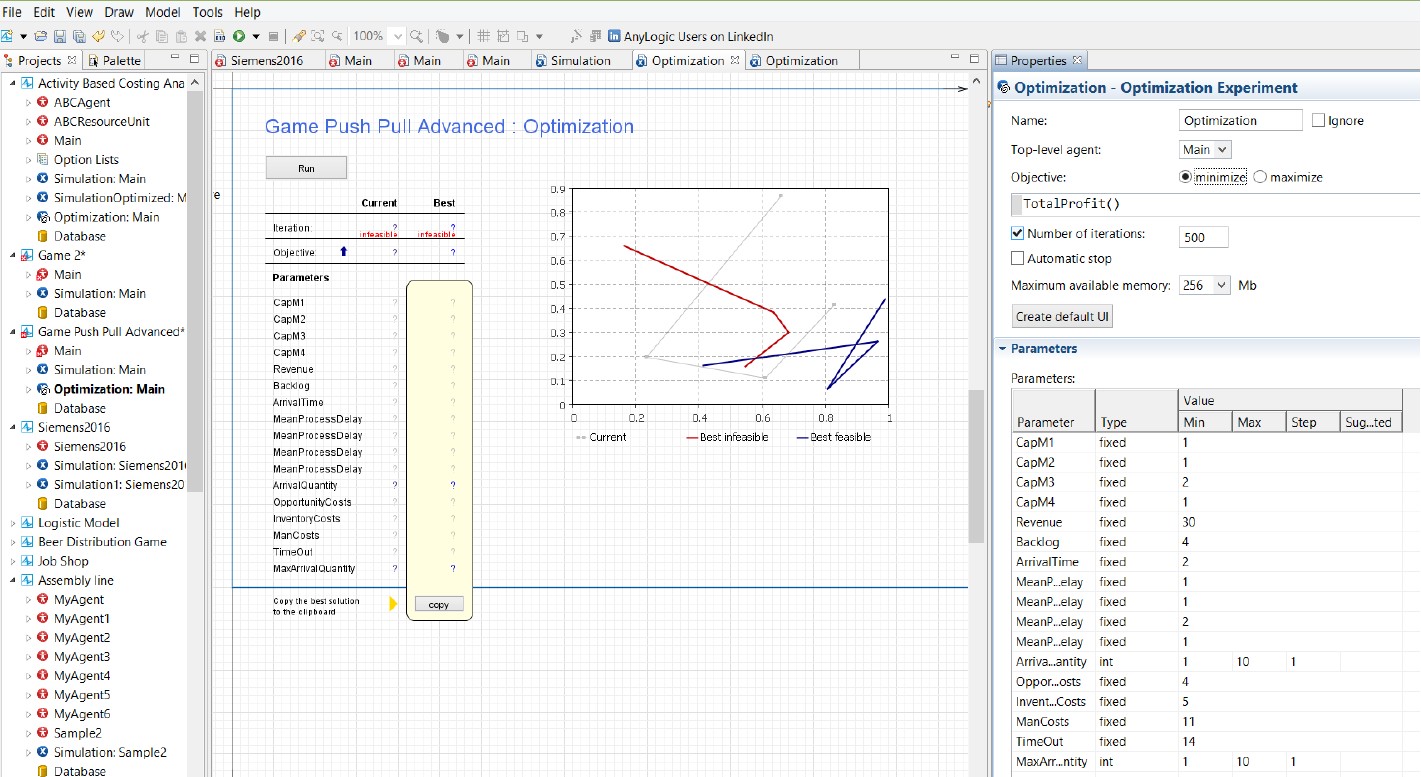Expand the Logistic Model project tree node
Screen dimensions: 1421x777
click(x=14, y=523)
